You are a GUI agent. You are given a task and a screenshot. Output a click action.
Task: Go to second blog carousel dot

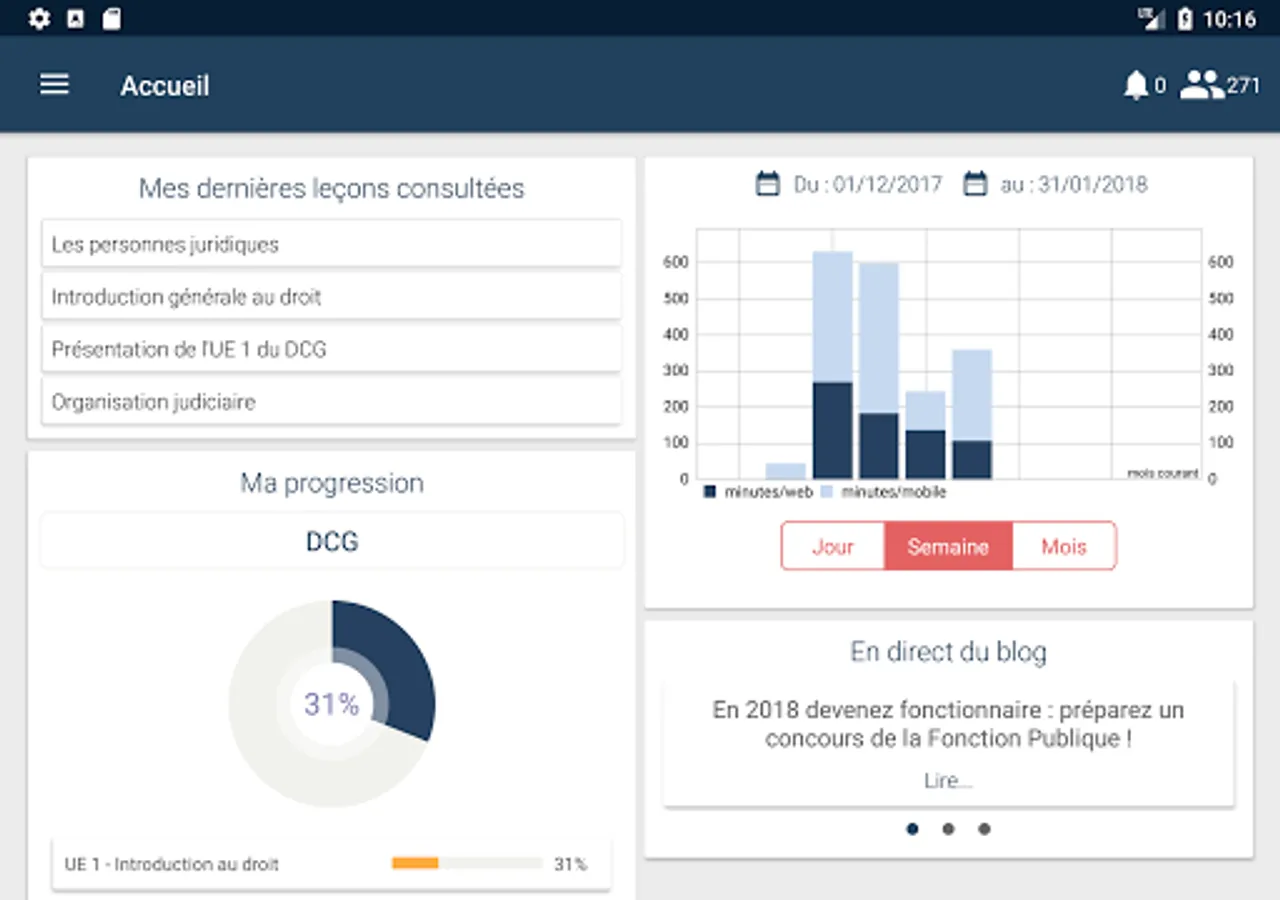[x=948, y=829]
